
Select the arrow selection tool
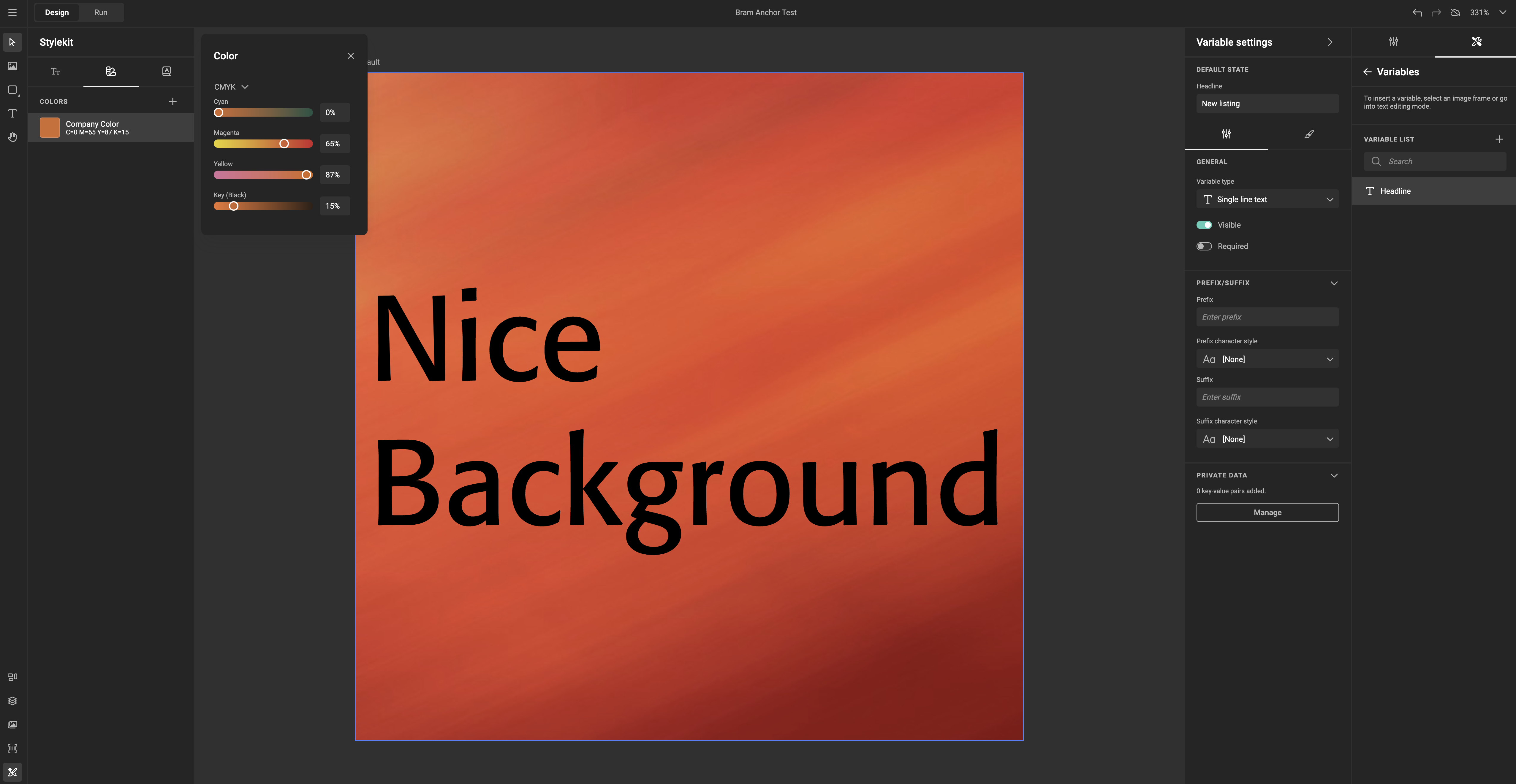point(12,42)
